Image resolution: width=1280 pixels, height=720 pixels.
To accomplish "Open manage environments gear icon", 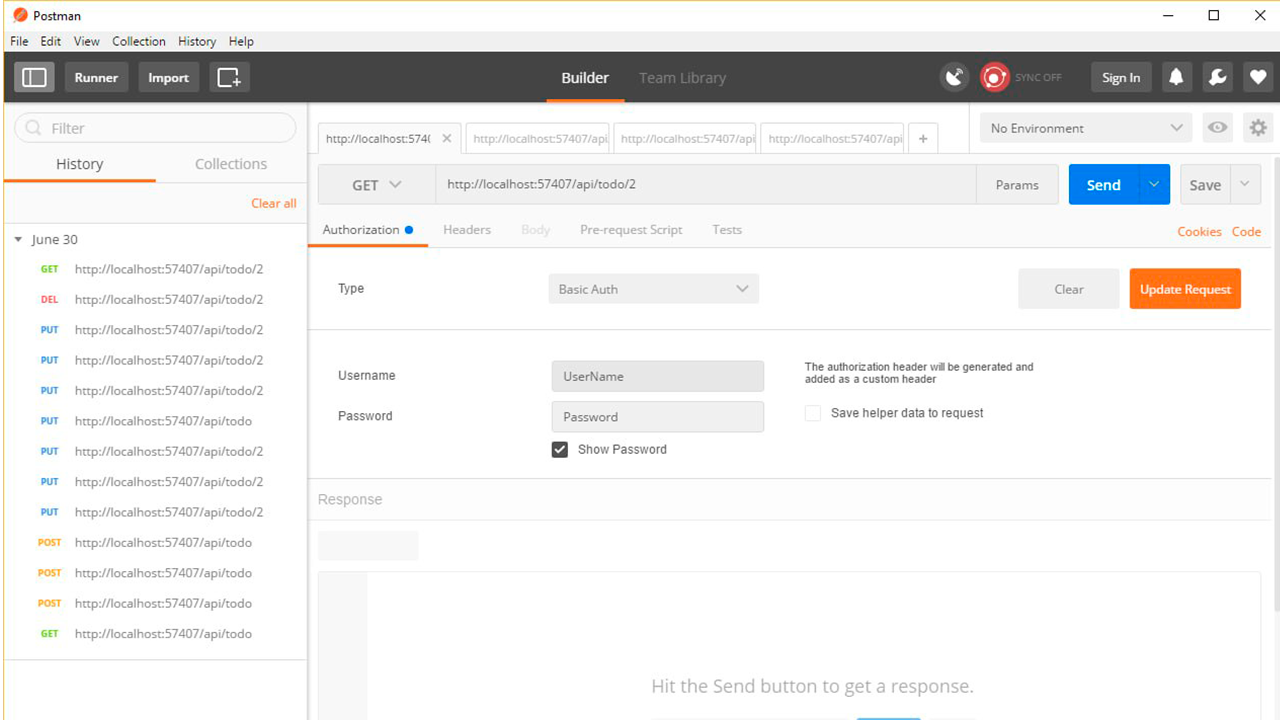I will 1258,128.
